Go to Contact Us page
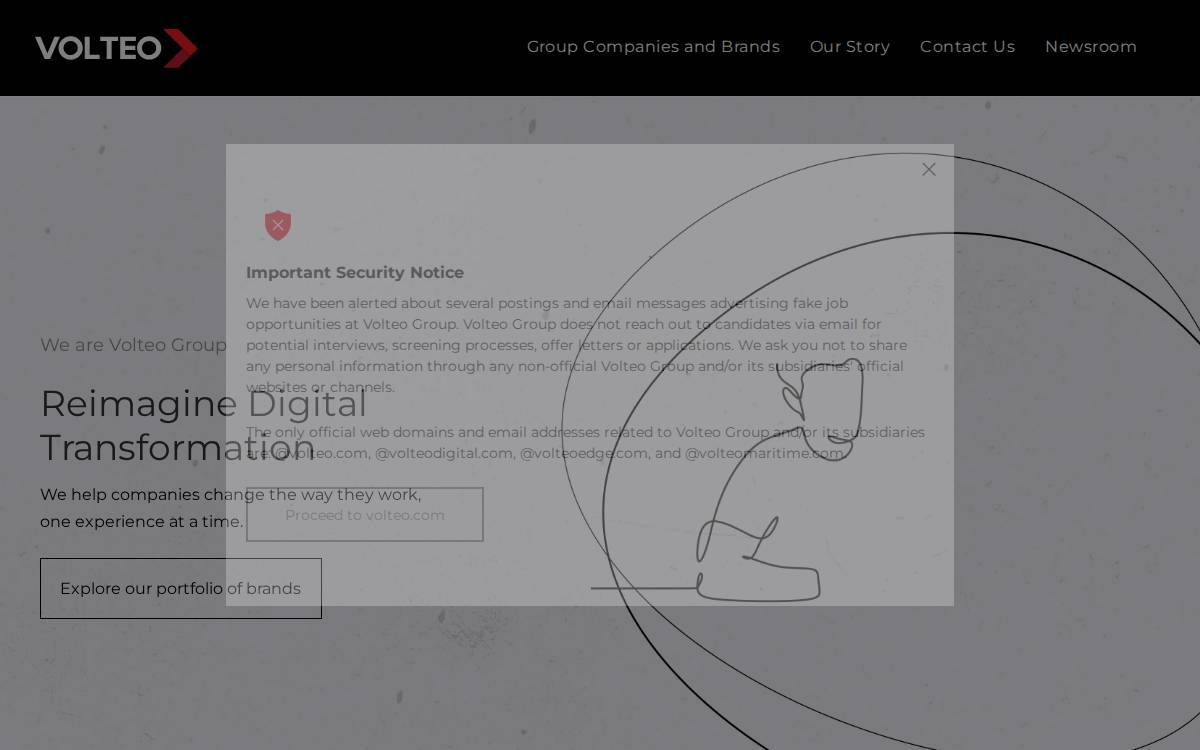1200x750 pixels. click(x=967, y=47)
